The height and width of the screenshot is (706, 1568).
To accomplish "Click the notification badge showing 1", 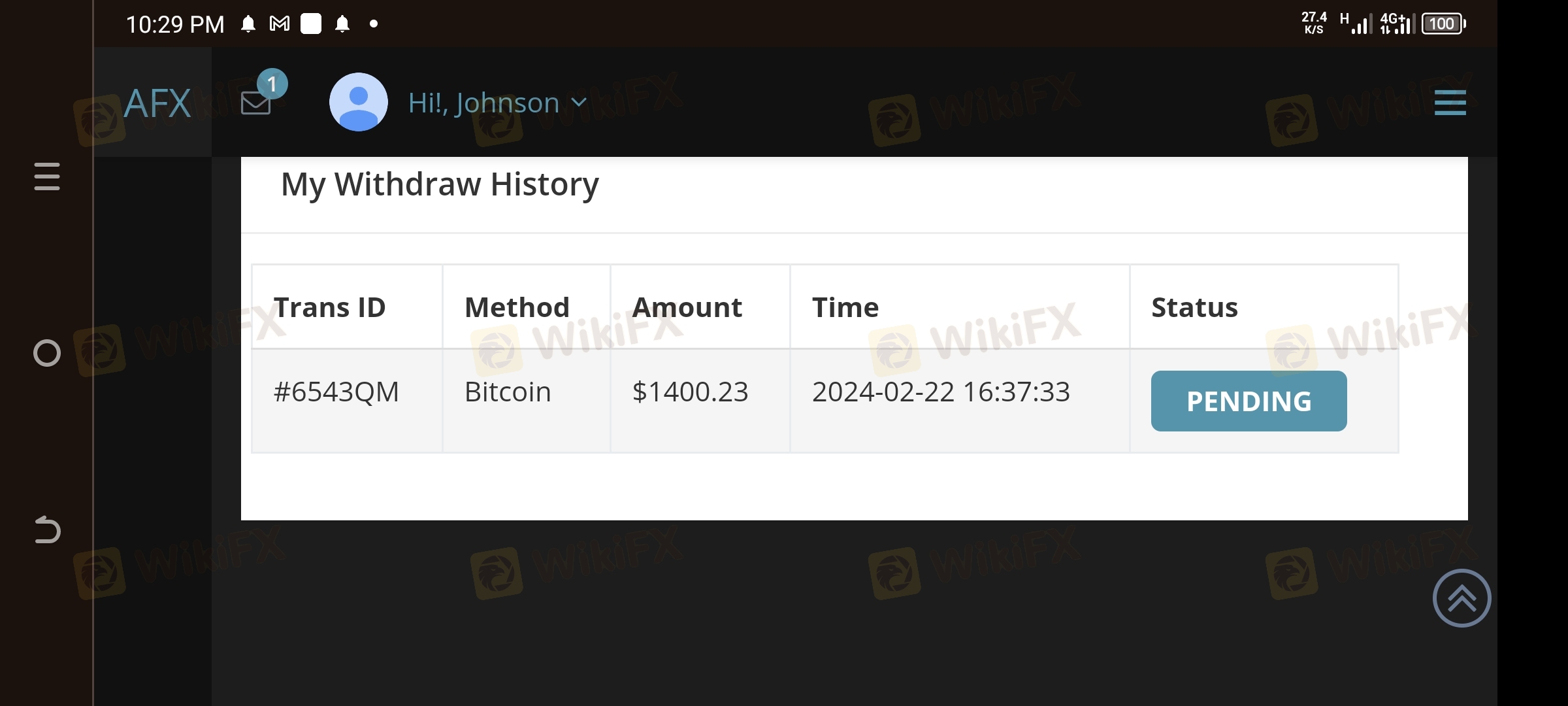I will 272,84.
